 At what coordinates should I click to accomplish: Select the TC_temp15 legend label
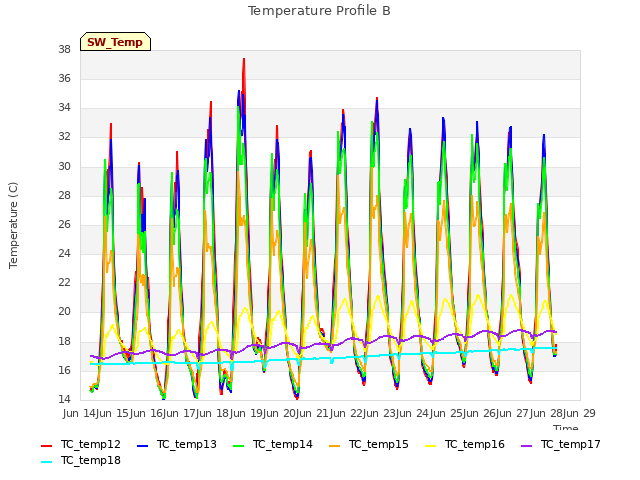point(378,444)
